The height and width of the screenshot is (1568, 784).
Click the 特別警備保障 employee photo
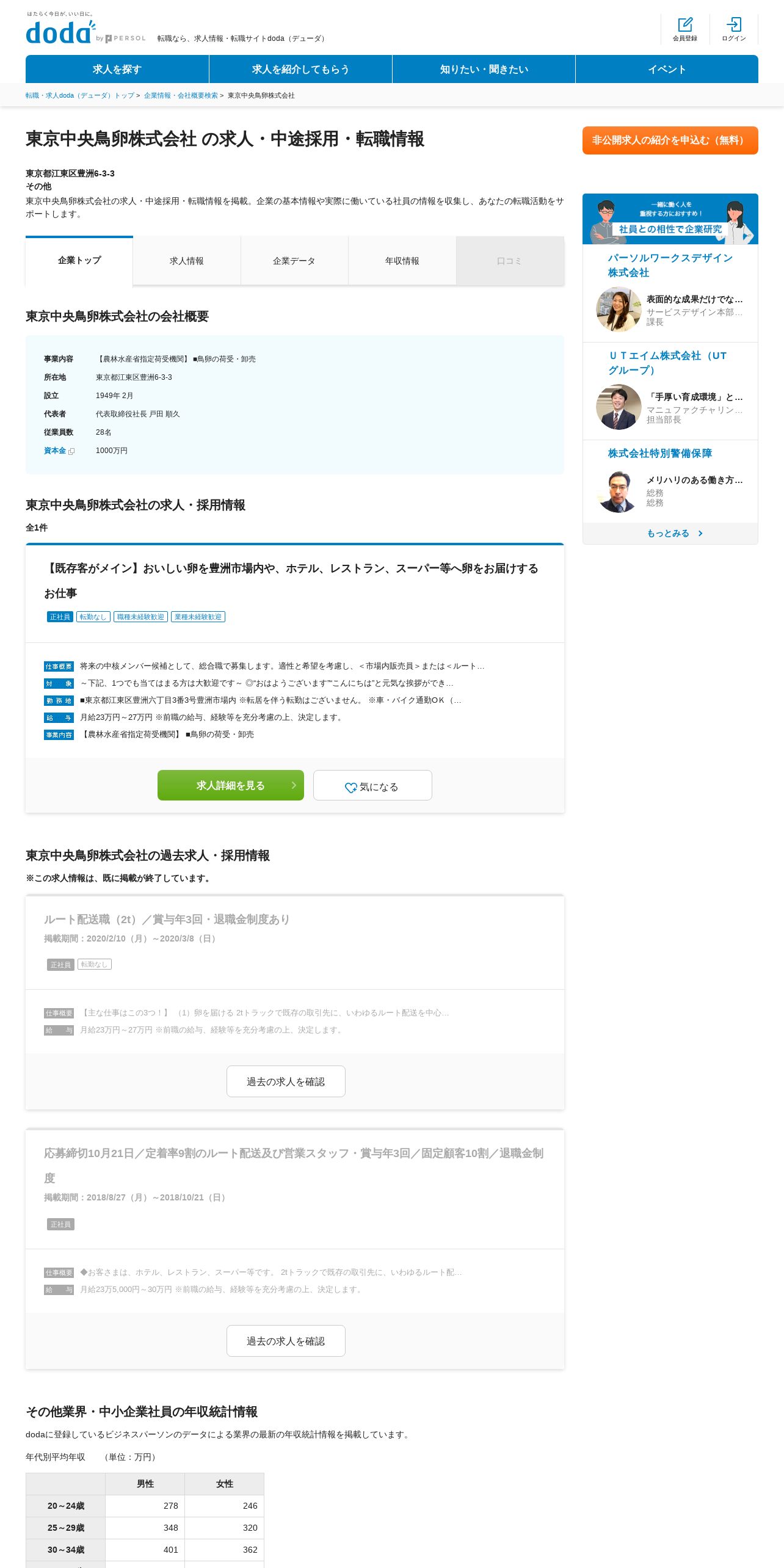619,492
